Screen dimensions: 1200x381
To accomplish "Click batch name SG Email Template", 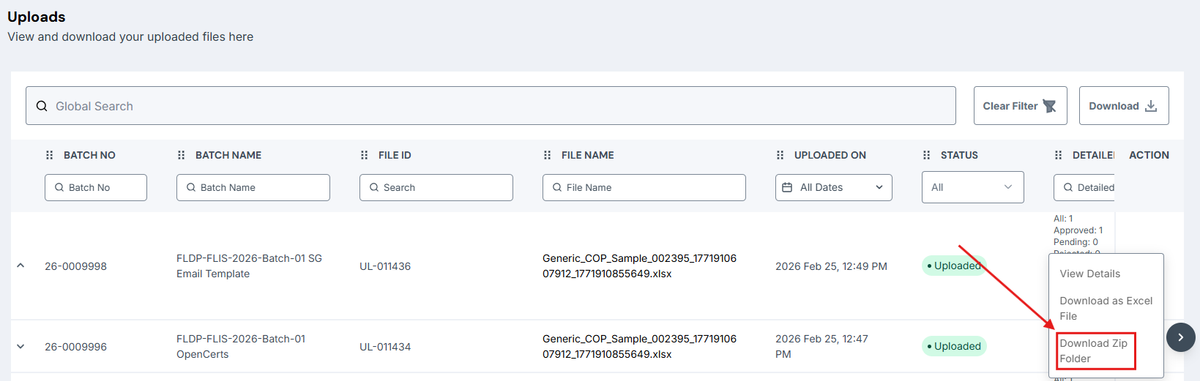I will pos(249,266).
